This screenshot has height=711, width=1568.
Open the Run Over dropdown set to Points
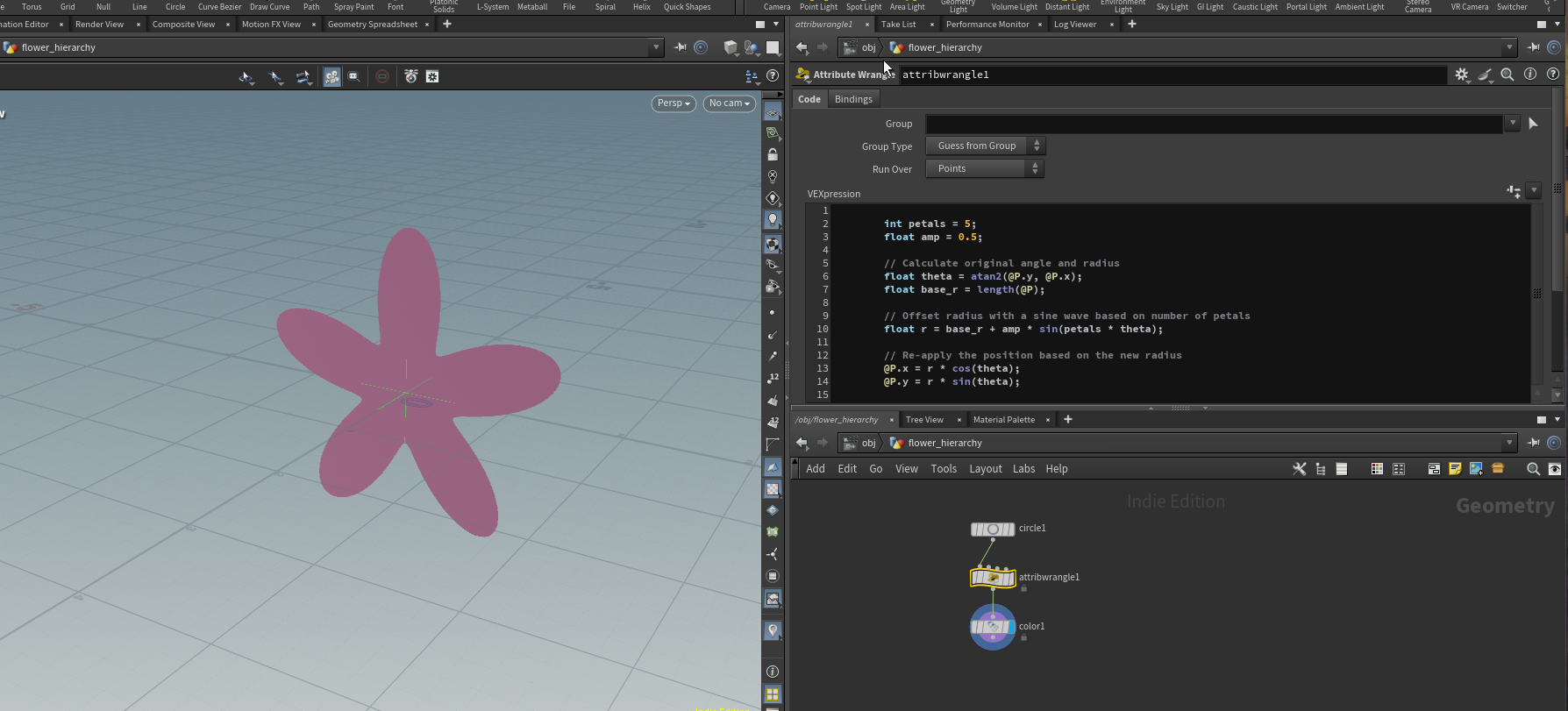[985, 168]
